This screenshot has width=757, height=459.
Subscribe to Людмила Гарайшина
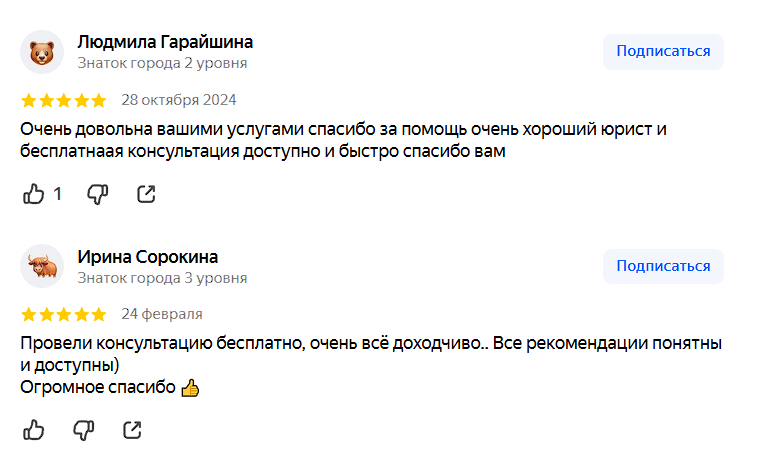coord(663,52)
